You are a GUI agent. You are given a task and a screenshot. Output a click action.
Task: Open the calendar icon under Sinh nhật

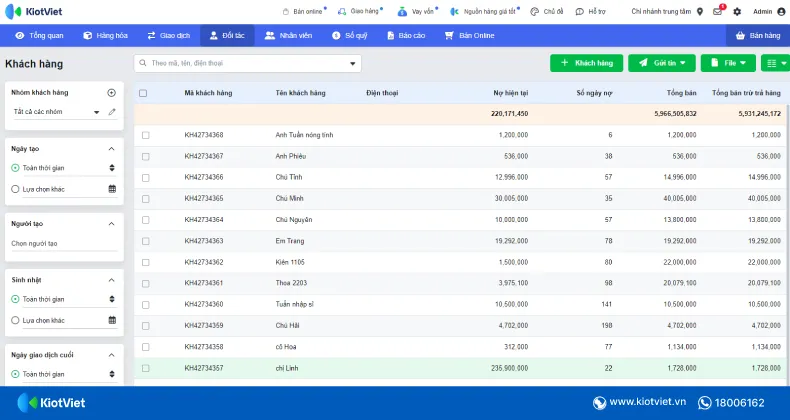pos(112,320)
